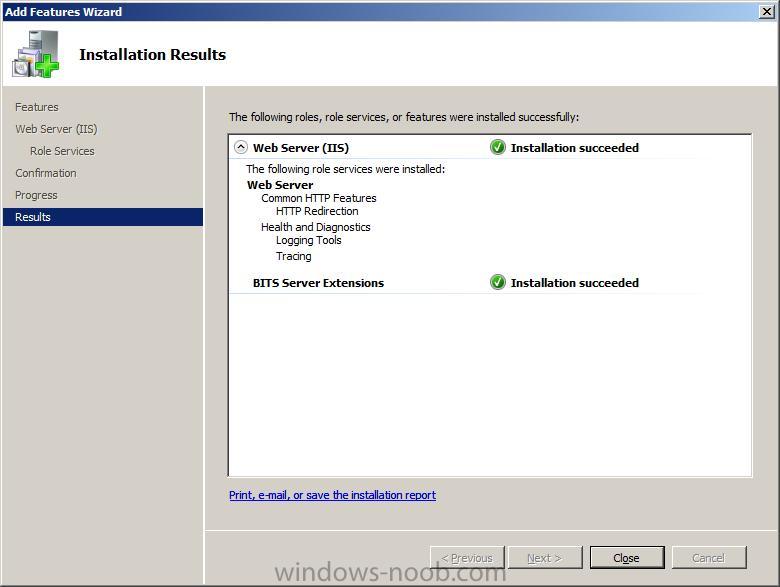The width and height of the screenshot is (780, 587).
Task: Click the Common HTTP Features entry
Action: pyautogui.click(x=319, y=198)
